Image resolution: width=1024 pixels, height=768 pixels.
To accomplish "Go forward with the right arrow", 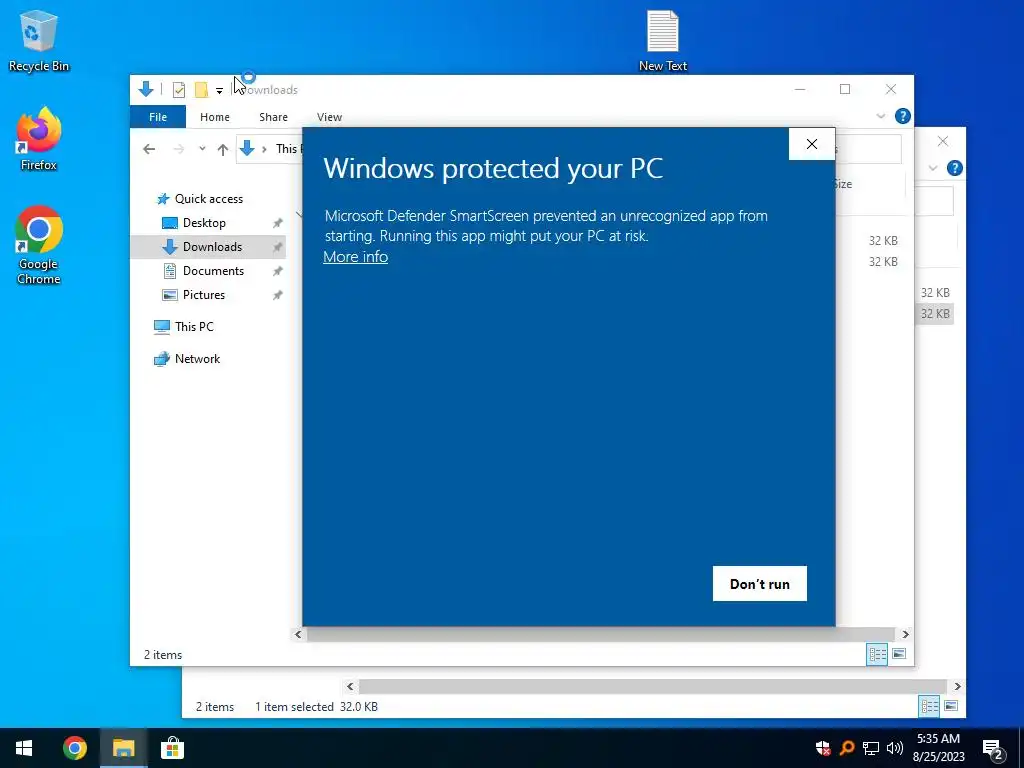I will (179, 150).
